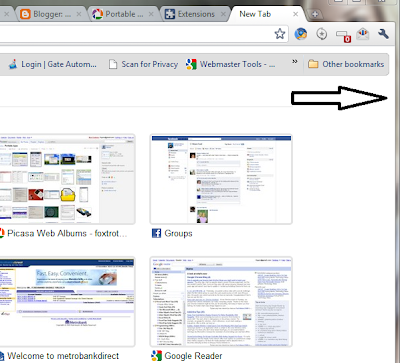
Task: Click Welcome to metrobankdirect title
Action: [63, 356]
